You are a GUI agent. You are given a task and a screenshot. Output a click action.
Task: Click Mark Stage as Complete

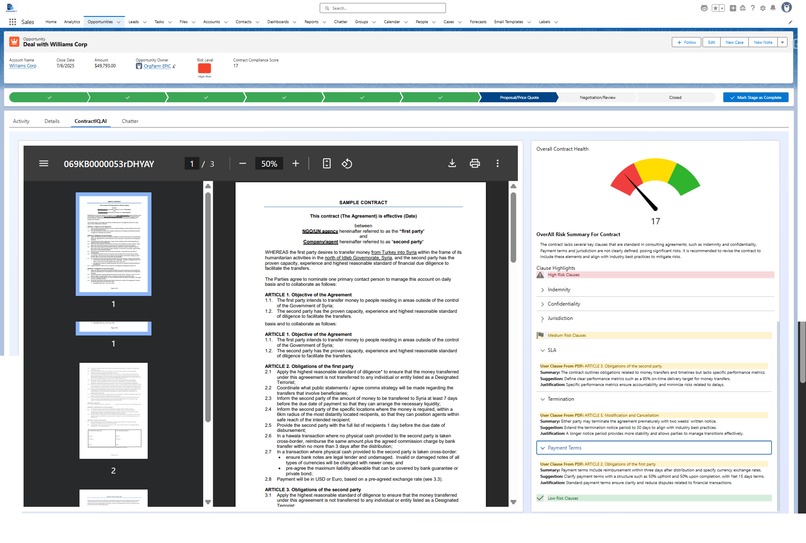coord(756,97)
